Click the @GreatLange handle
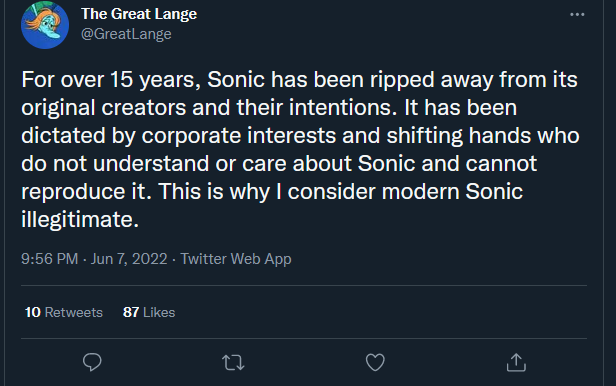The image size is (616, 386). click(126, 34)
